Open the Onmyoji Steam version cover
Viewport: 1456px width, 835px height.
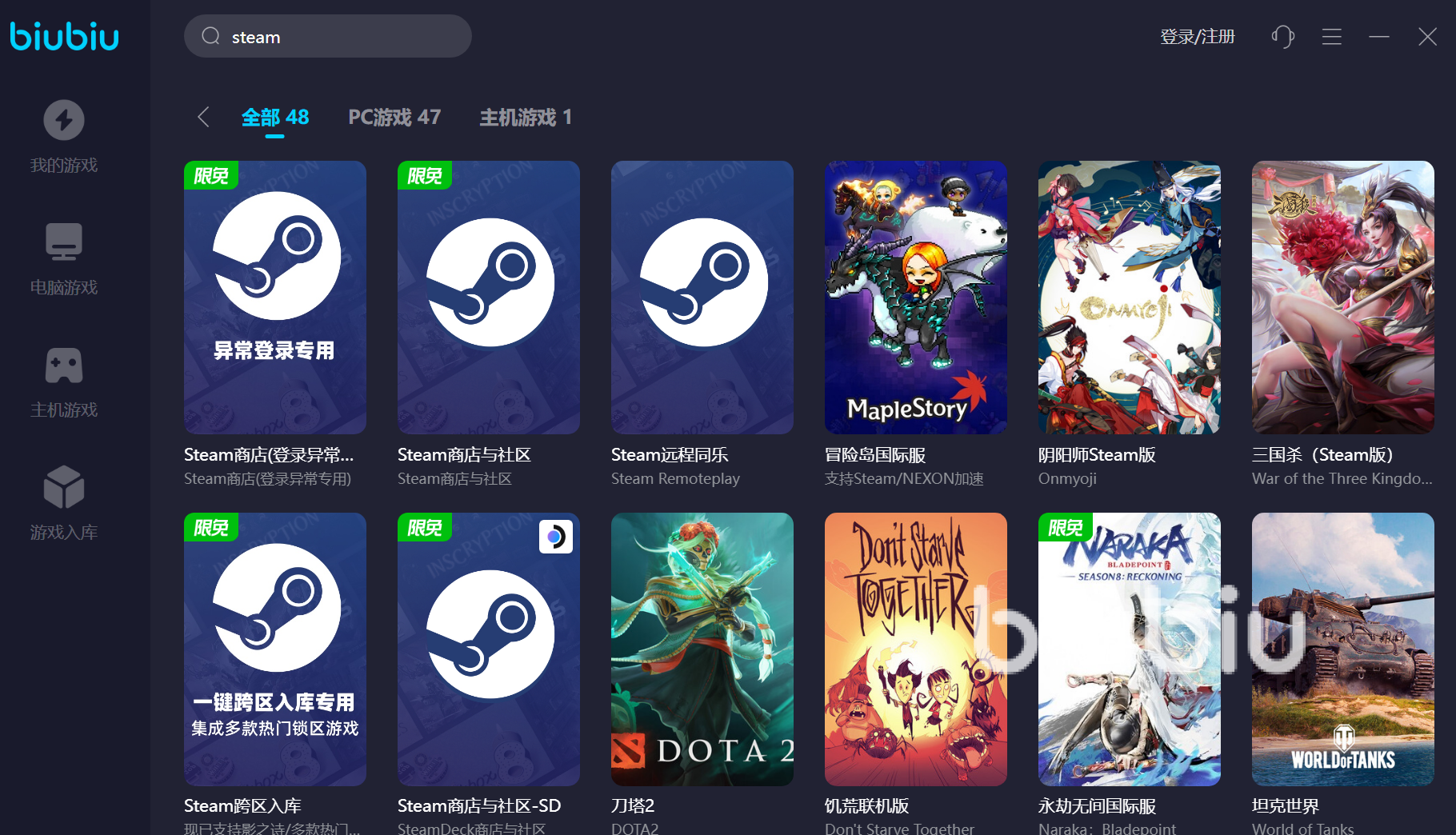1129,298
